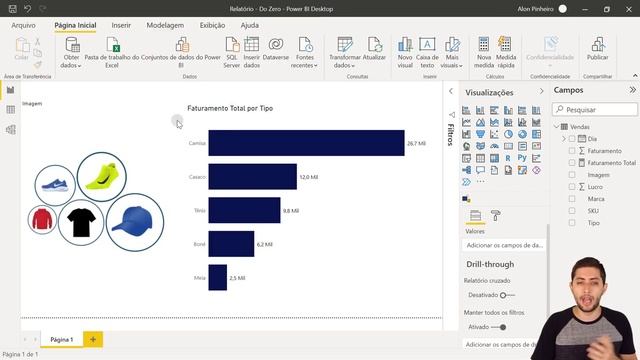Open the Obter dados dropdown
The width and height of the screenshot is (640, 360).
tap(71, 53)
